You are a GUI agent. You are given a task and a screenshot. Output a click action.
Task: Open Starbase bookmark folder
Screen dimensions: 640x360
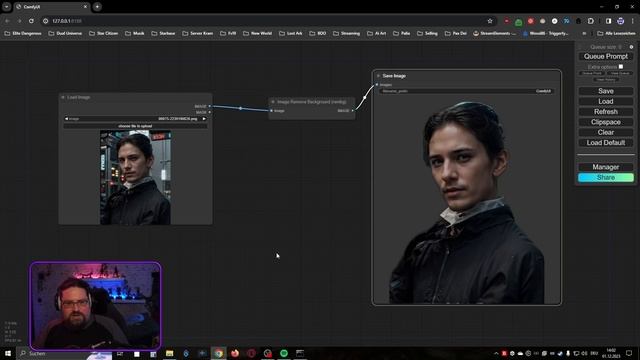(x=163, y=33)
